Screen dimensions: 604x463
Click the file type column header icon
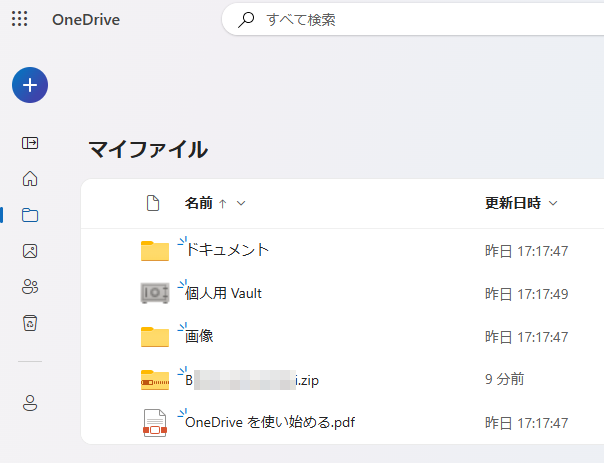(x=153, y=203)
